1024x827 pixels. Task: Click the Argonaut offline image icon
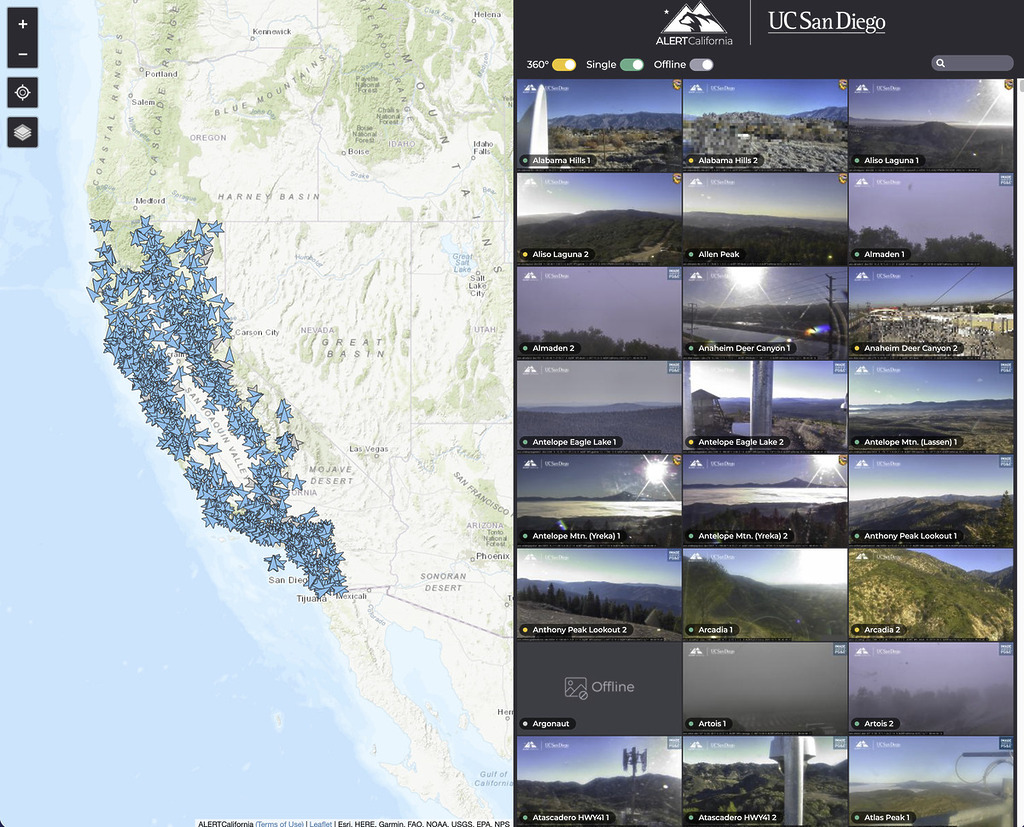click(x=575, y=687)
